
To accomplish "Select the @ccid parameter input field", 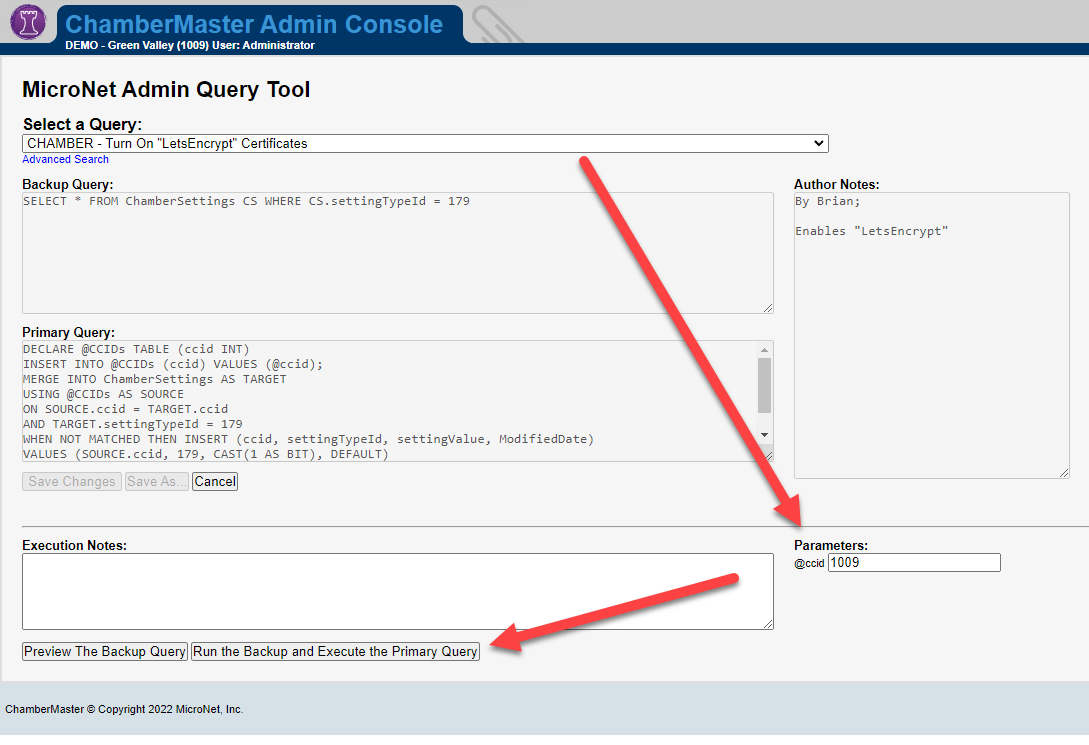I will click(914, 563).
